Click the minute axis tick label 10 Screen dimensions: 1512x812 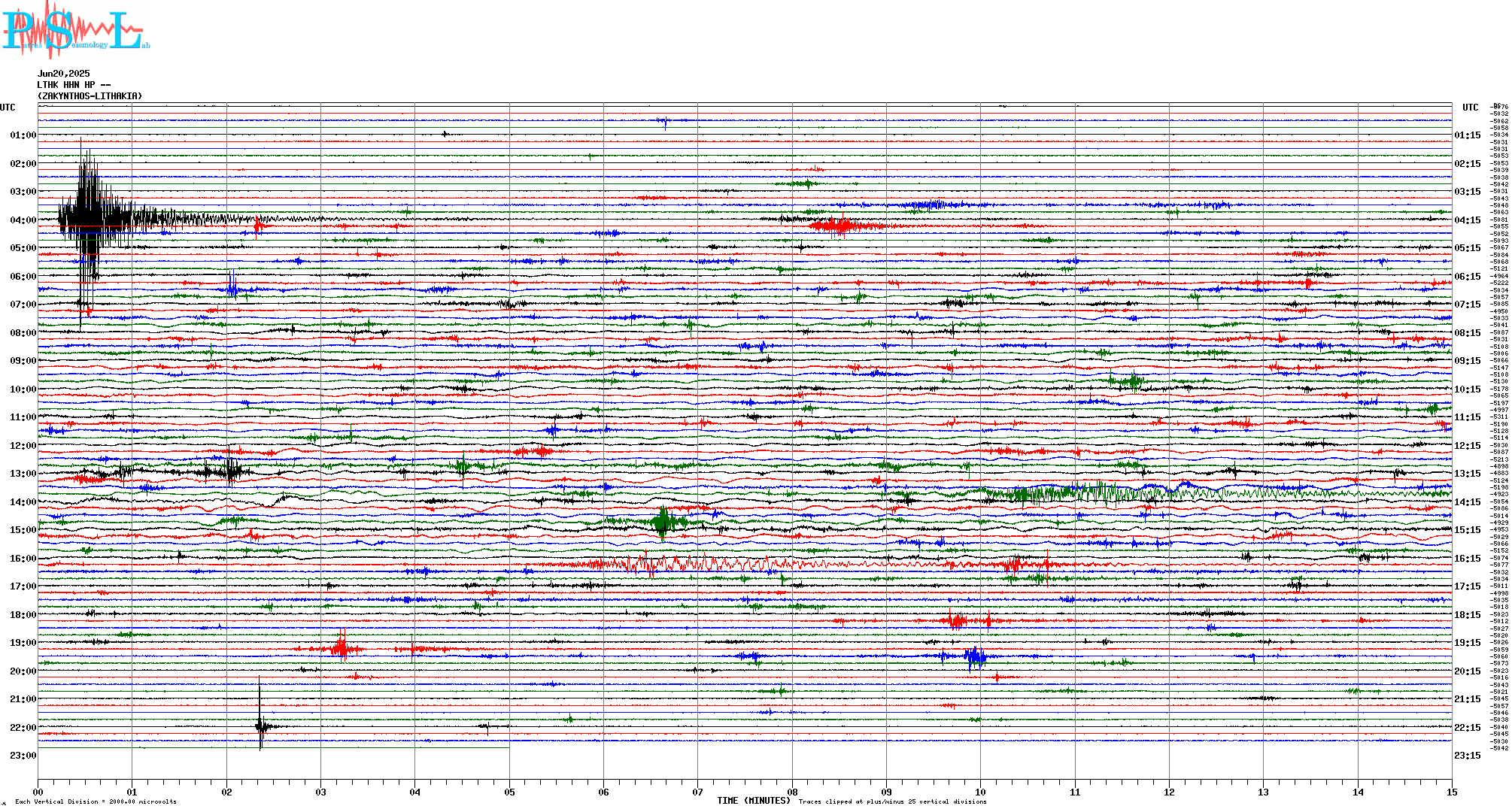981,792
